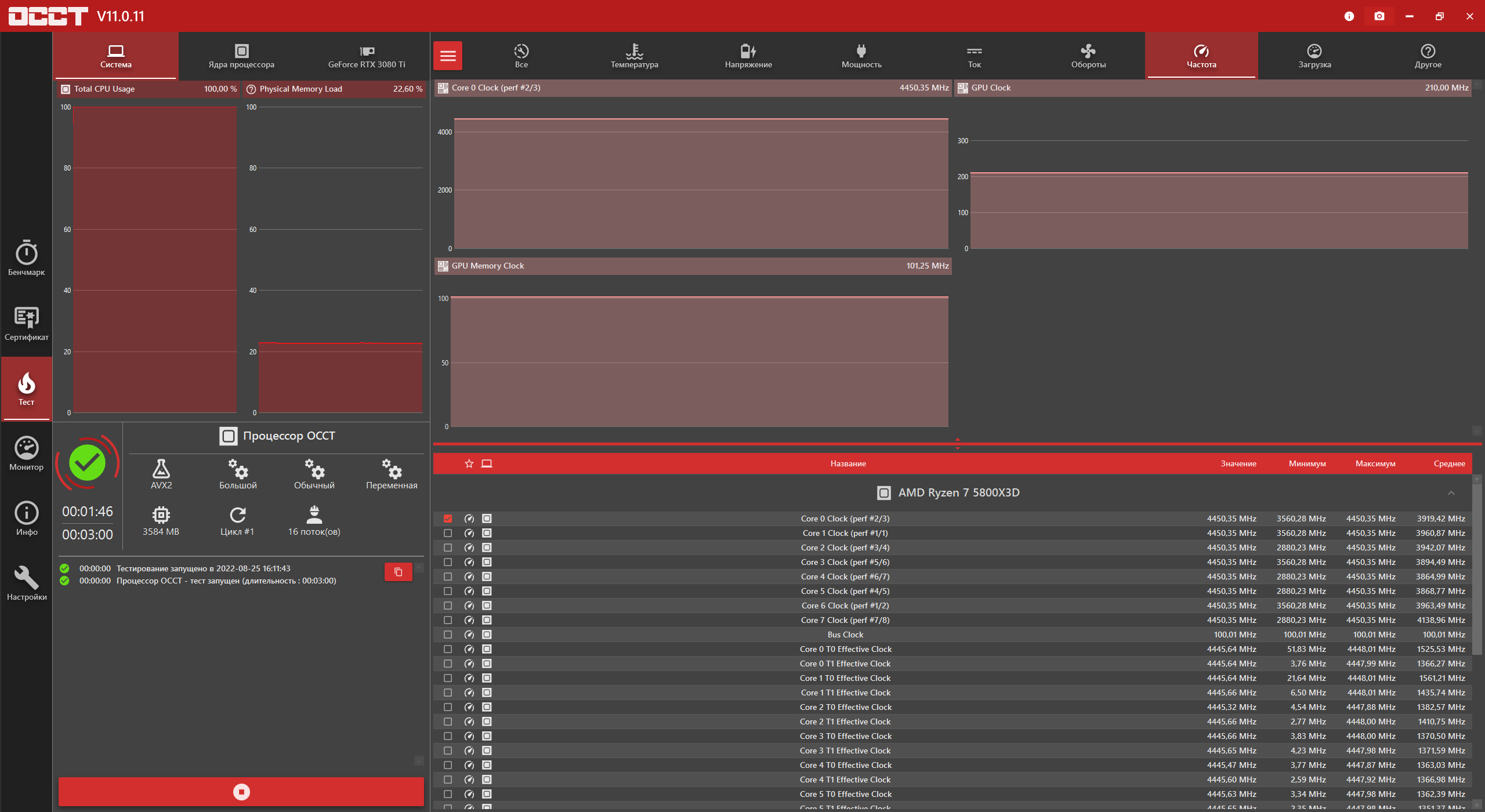Copy the test log with red button
1485x812 pixels.
[x=398, y=572]
